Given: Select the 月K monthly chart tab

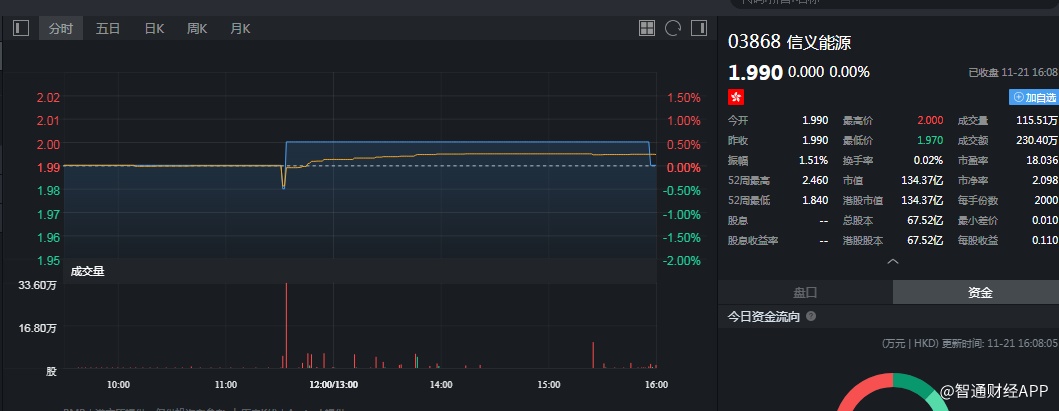Looking at the screenshot, I should [240, 29].
